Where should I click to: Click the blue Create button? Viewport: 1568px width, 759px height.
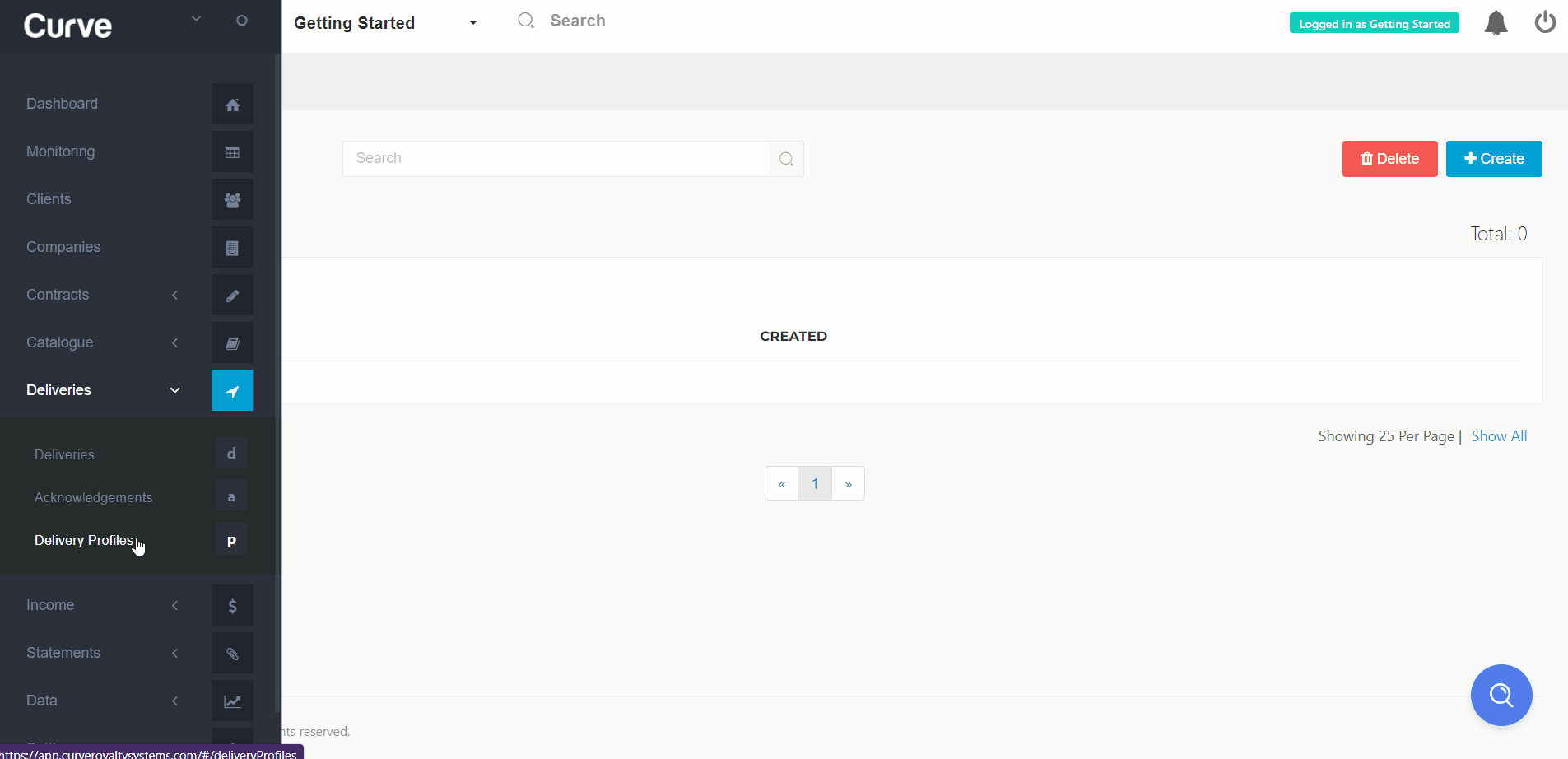point(1494,159)
